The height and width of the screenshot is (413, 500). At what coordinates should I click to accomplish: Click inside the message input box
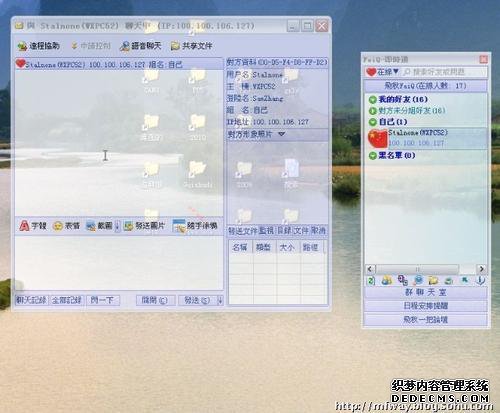point(119,262)
